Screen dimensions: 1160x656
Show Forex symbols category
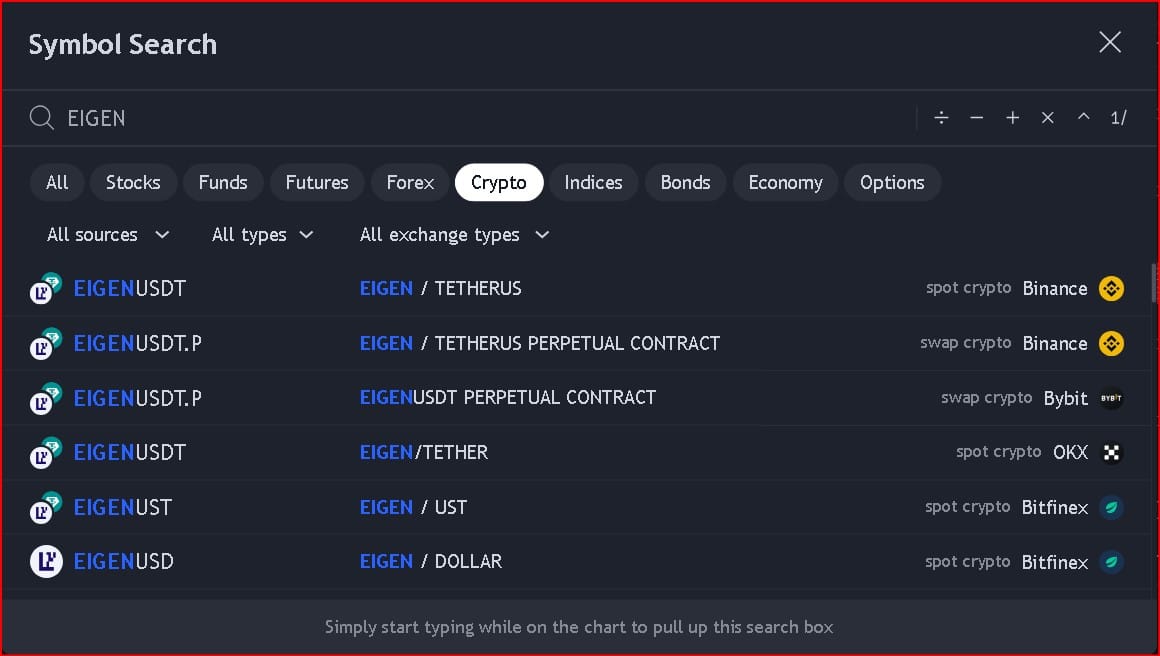coord(410,183)
